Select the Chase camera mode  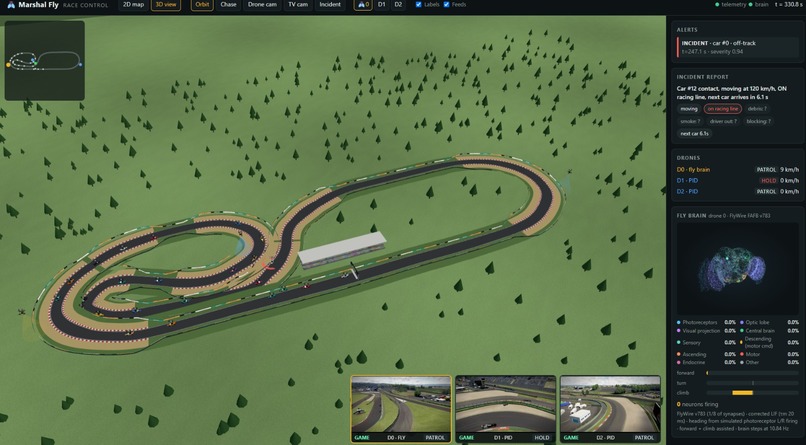(x=228, y=5)
